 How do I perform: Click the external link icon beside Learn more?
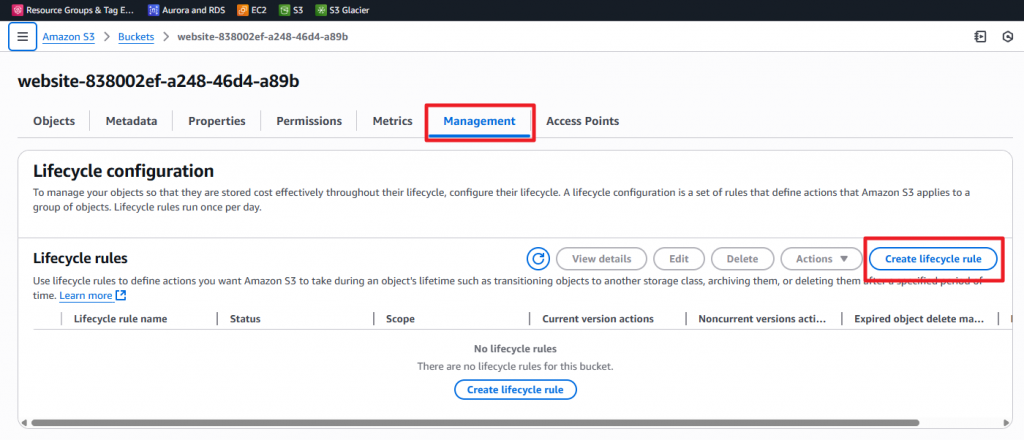click(x=121, y=296)
